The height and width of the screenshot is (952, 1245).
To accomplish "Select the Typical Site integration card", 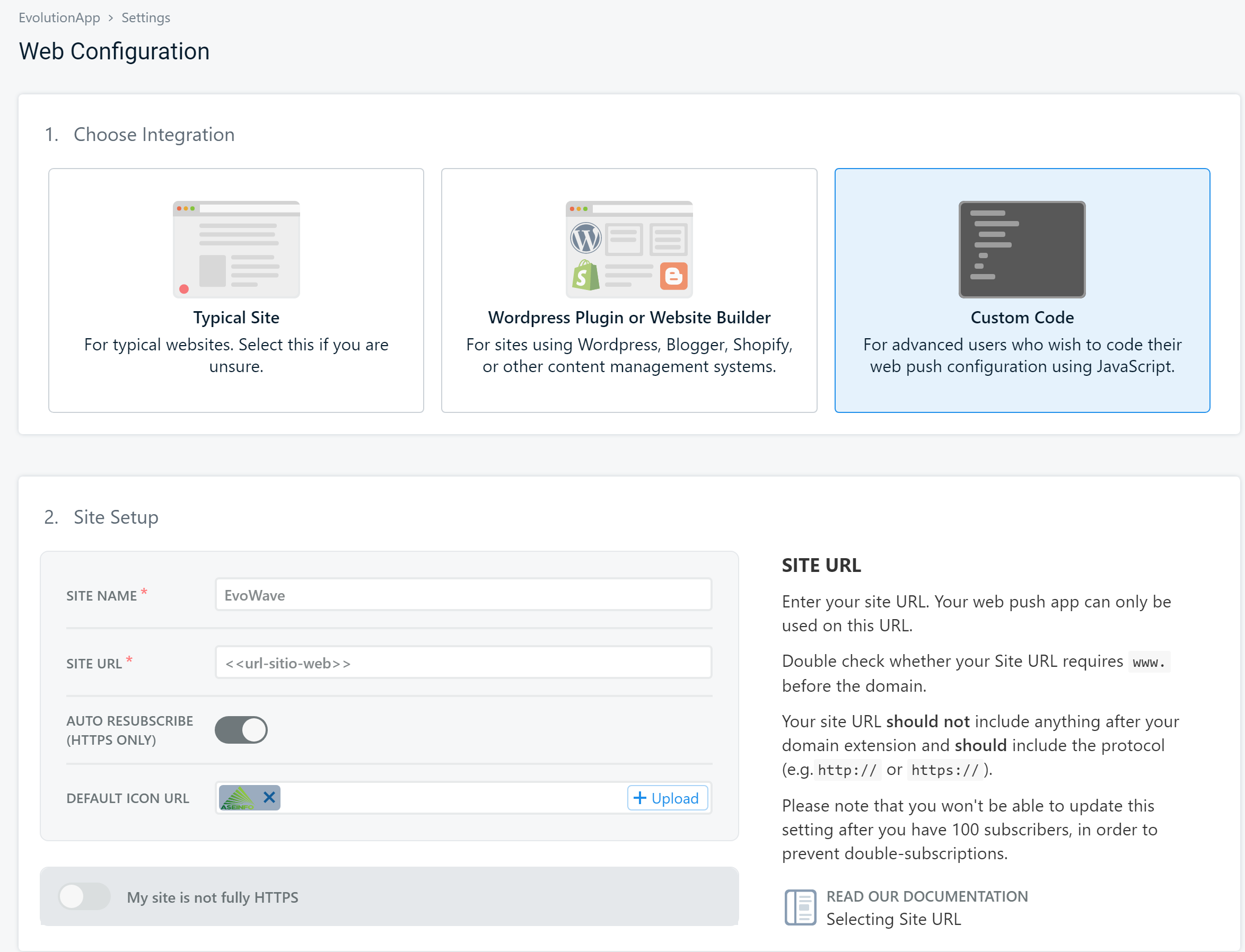I will [236, 290].
